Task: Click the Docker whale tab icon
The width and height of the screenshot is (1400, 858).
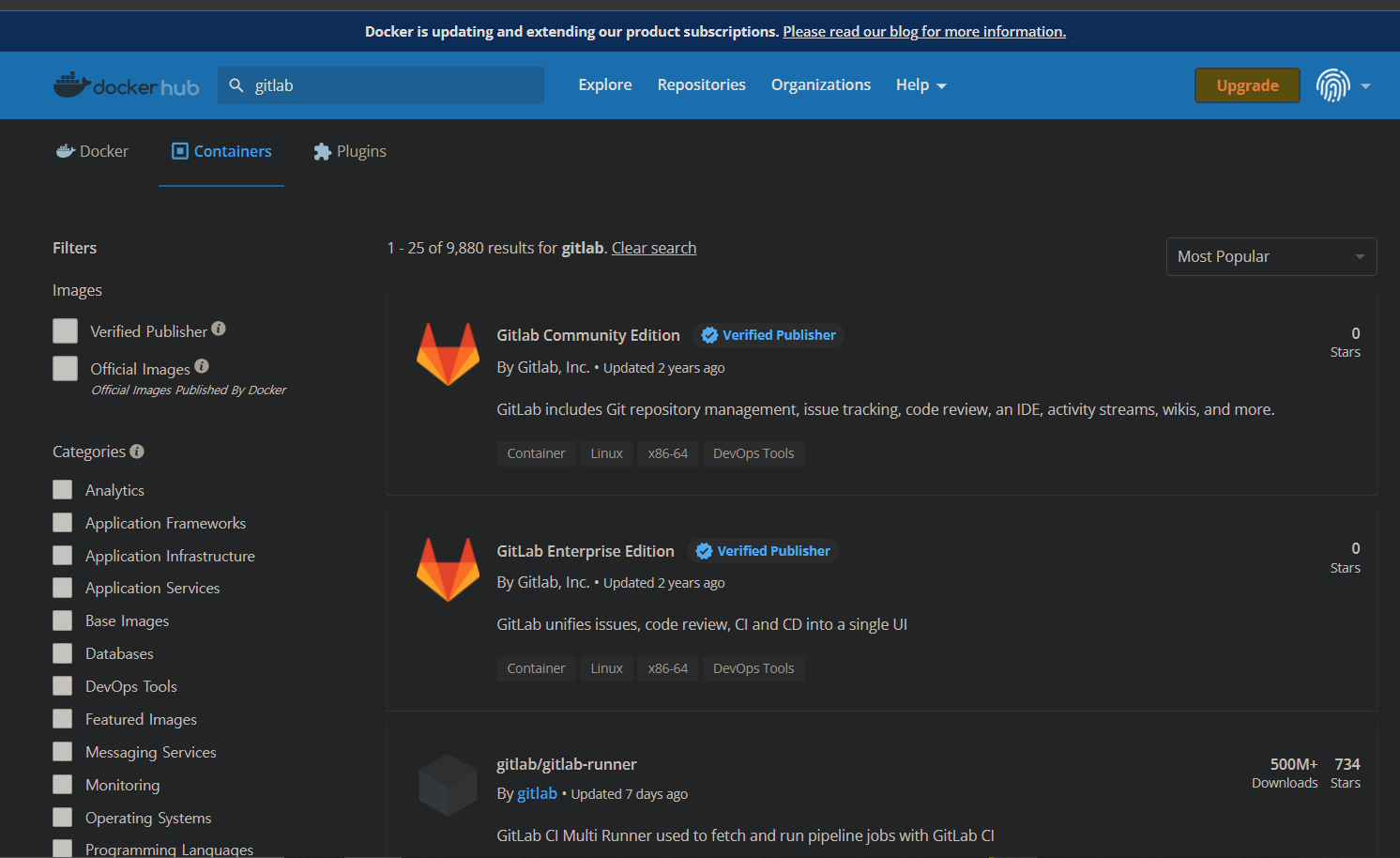Action: click(x=65, y=151)
